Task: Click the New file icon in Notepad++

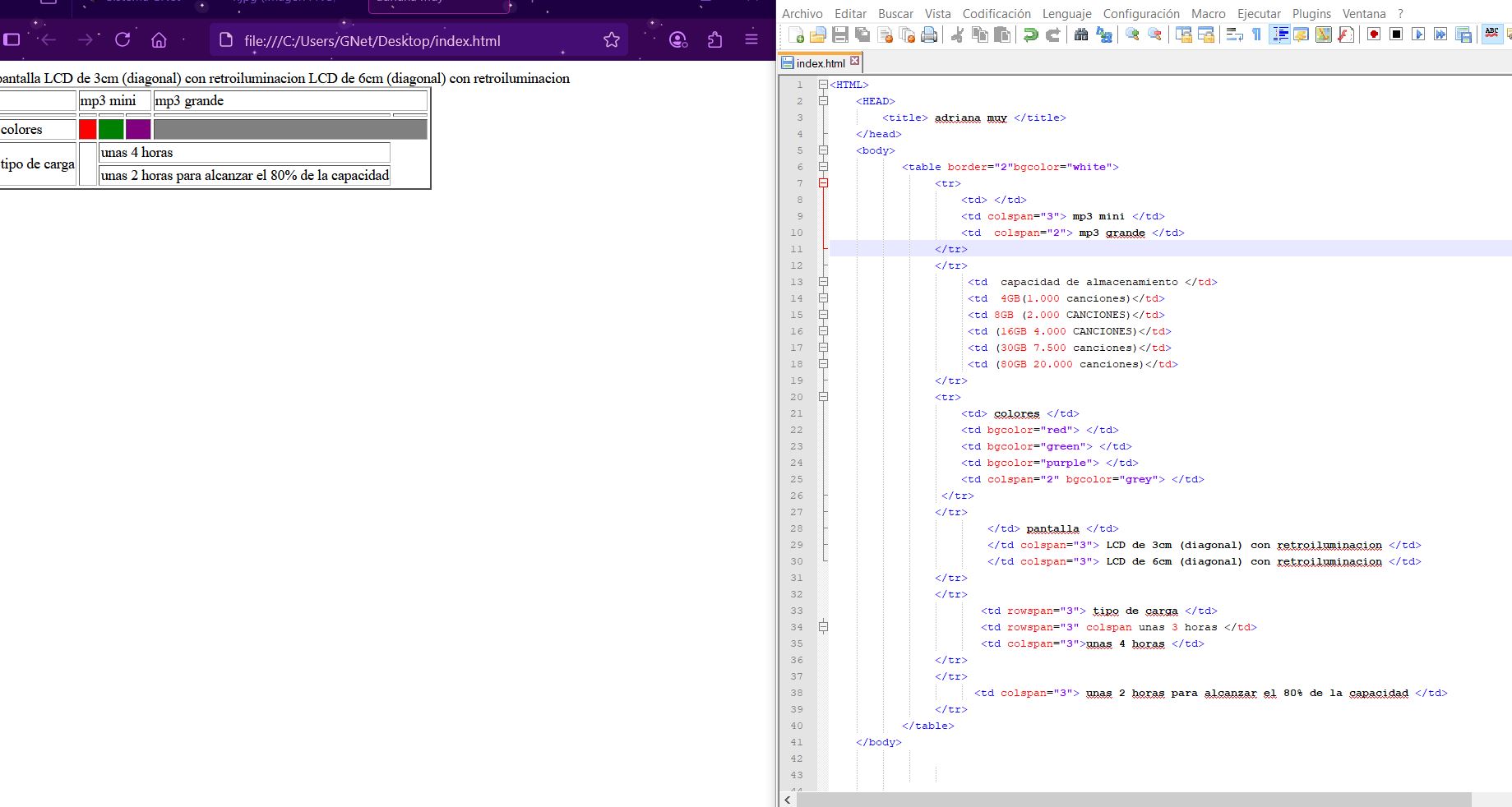Action: point(796,35)
